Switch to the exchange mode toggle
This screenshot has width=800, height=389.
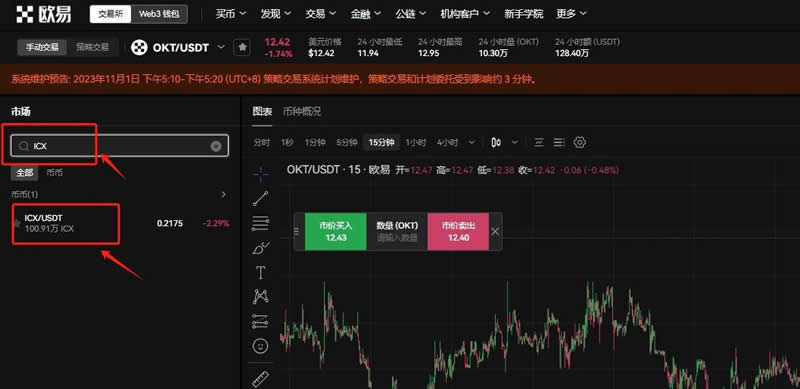pyautogui.click(x=111, y=14)
